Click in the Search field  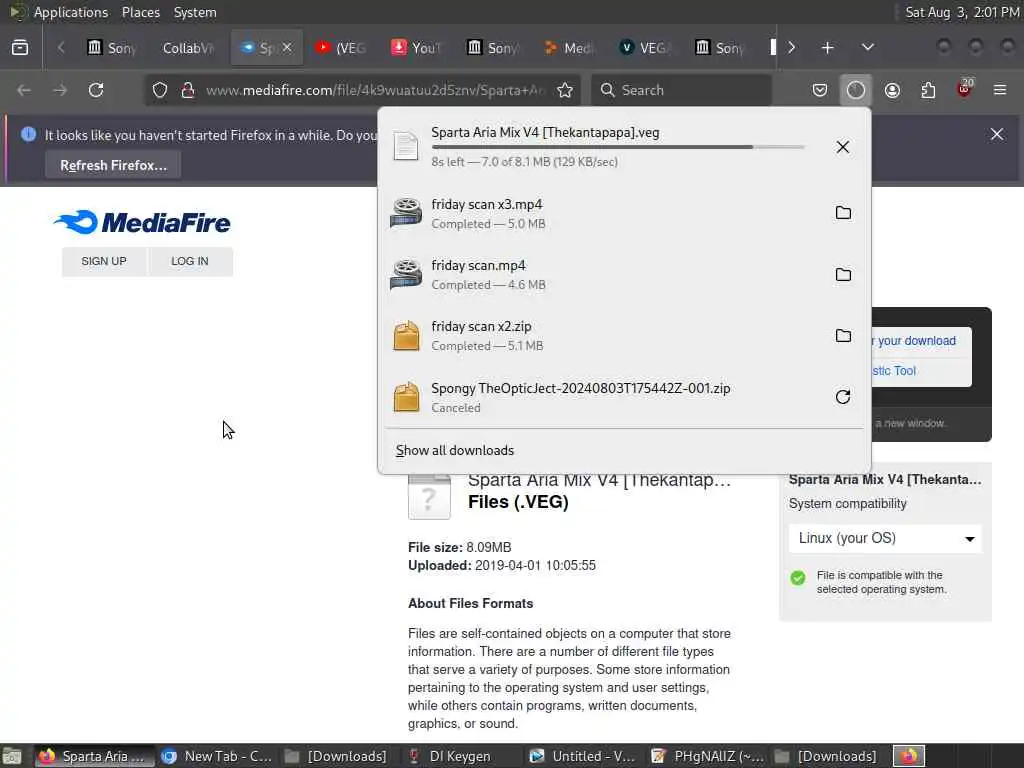tap(681, 90)
